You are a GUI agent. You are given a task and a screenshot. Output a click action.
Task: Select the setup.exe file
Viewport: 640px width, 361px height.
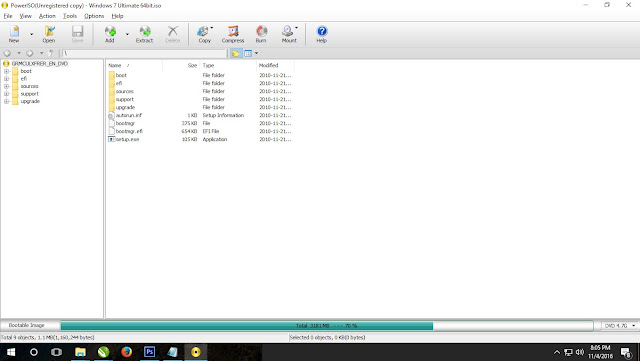[127, 139]
